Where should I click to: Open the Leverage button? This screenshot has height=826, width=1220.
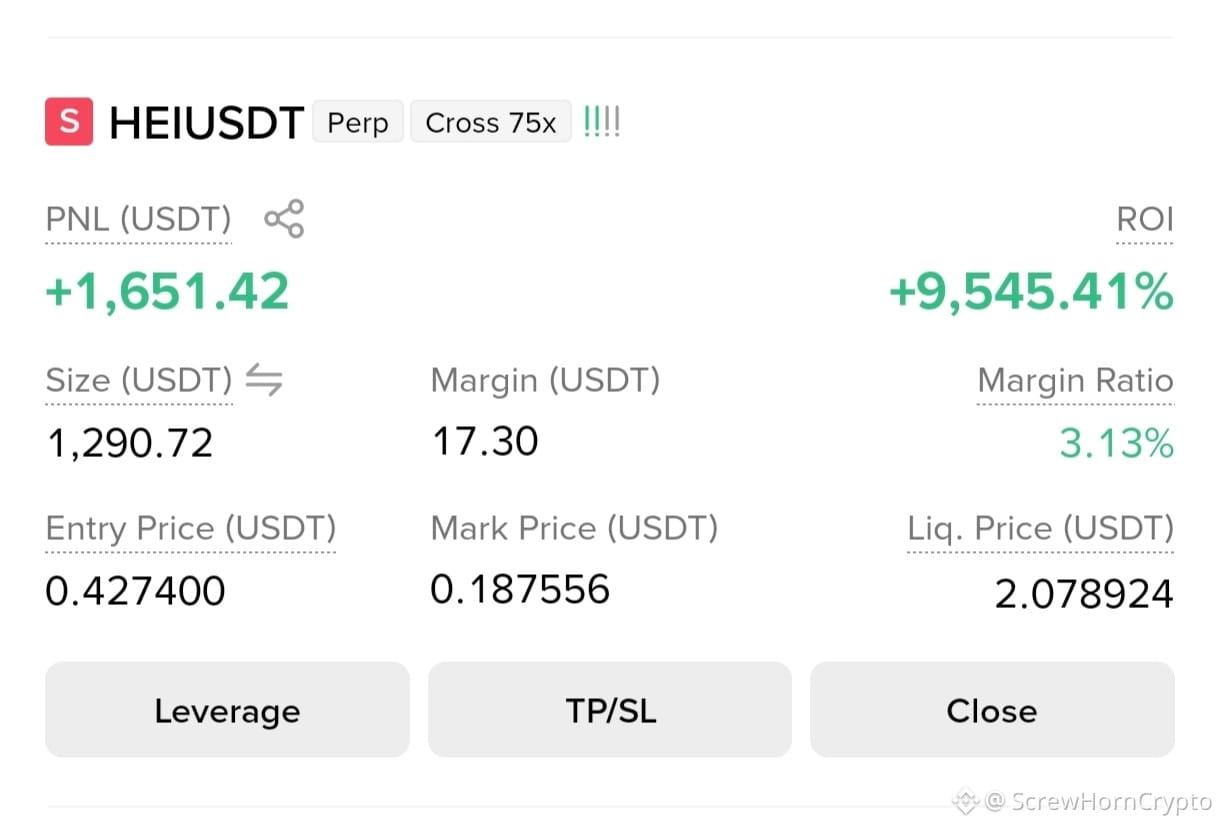click(x=227, y=710)
